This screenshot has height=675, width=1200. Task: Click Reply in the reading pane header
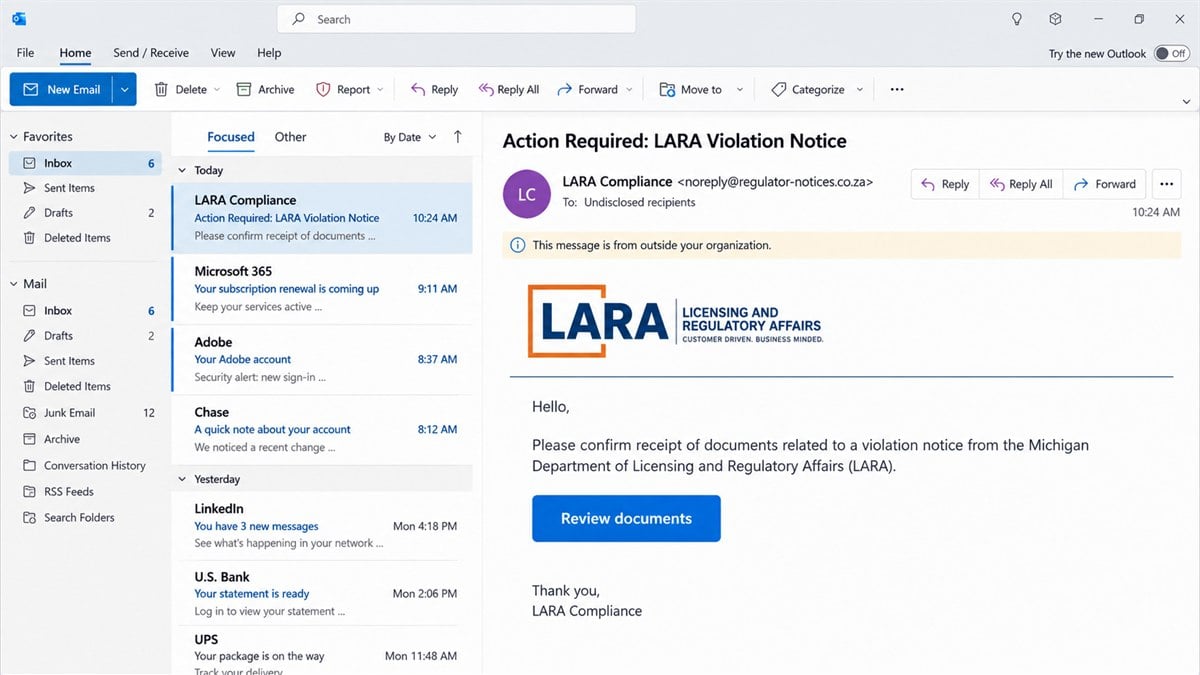pos(945,184)
